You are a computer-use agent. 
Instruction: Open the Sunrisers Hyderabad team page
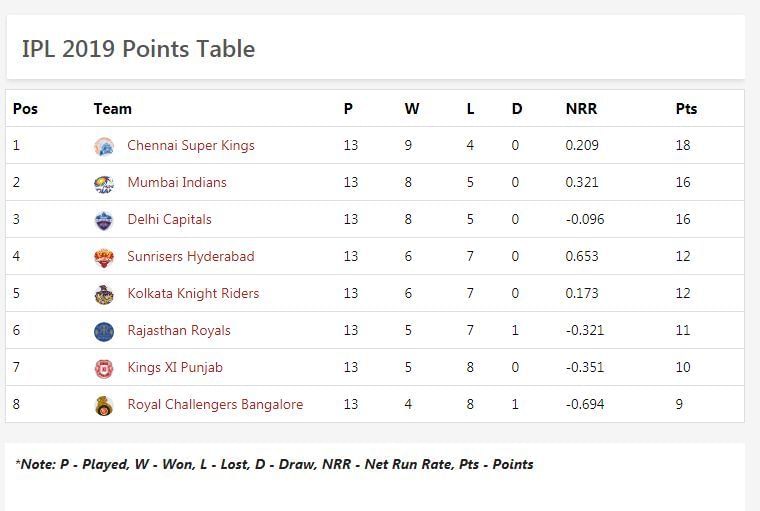coord(191,257)
